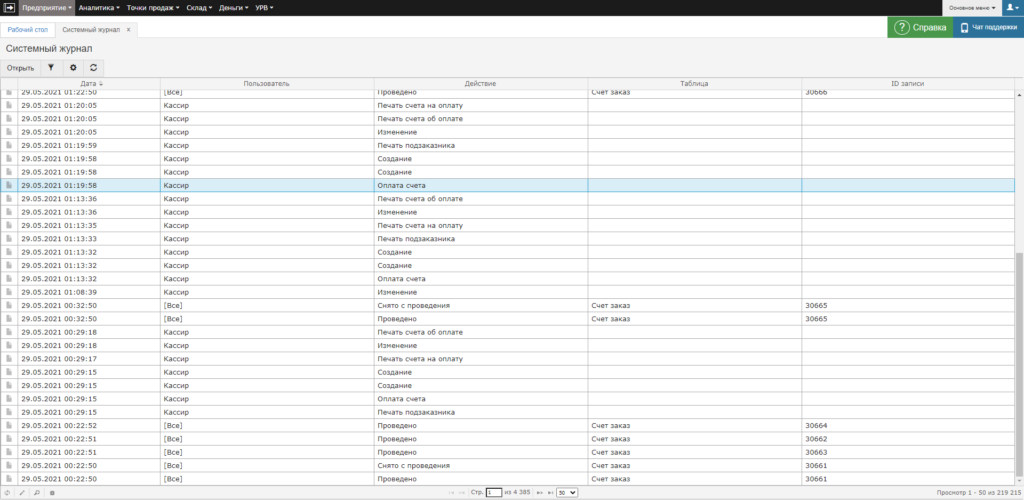
Task: Open Чат поддержки
Action: pyautogui.click(x=988, y=28)
